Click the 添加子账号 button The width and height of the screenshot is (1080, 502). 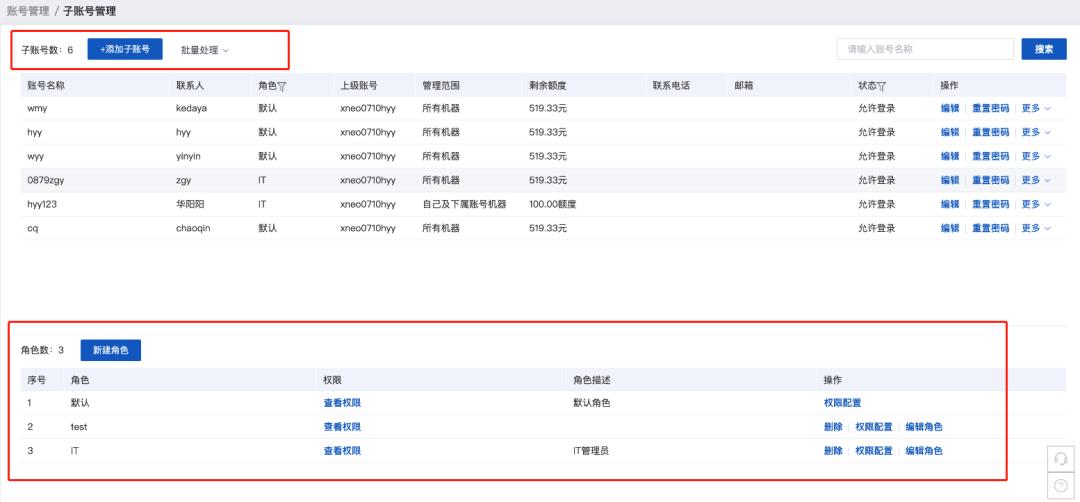click(125, 50)
